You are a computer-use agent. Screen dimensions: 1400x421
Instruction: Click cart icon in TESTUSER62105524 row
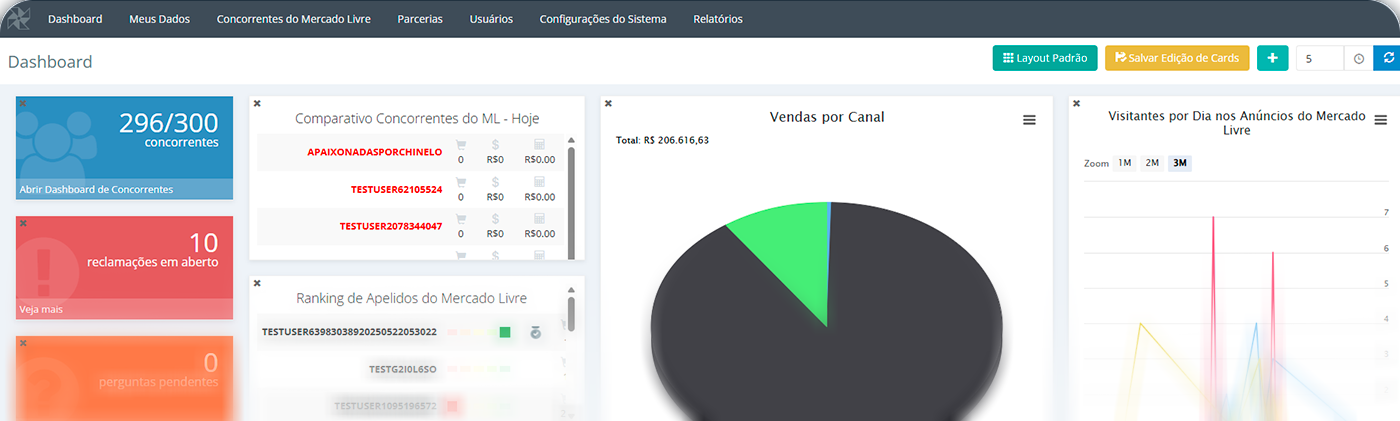[x=461, y=182]
